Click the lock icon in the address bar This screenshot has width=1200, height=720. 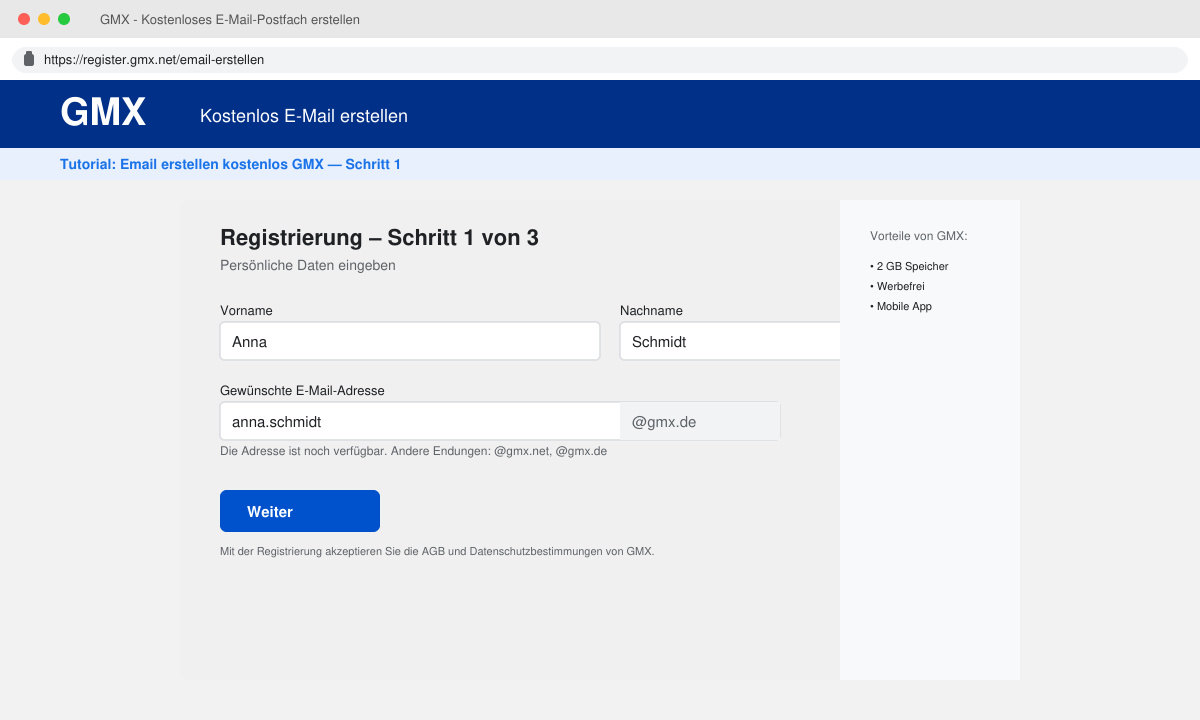coord(29,59)
